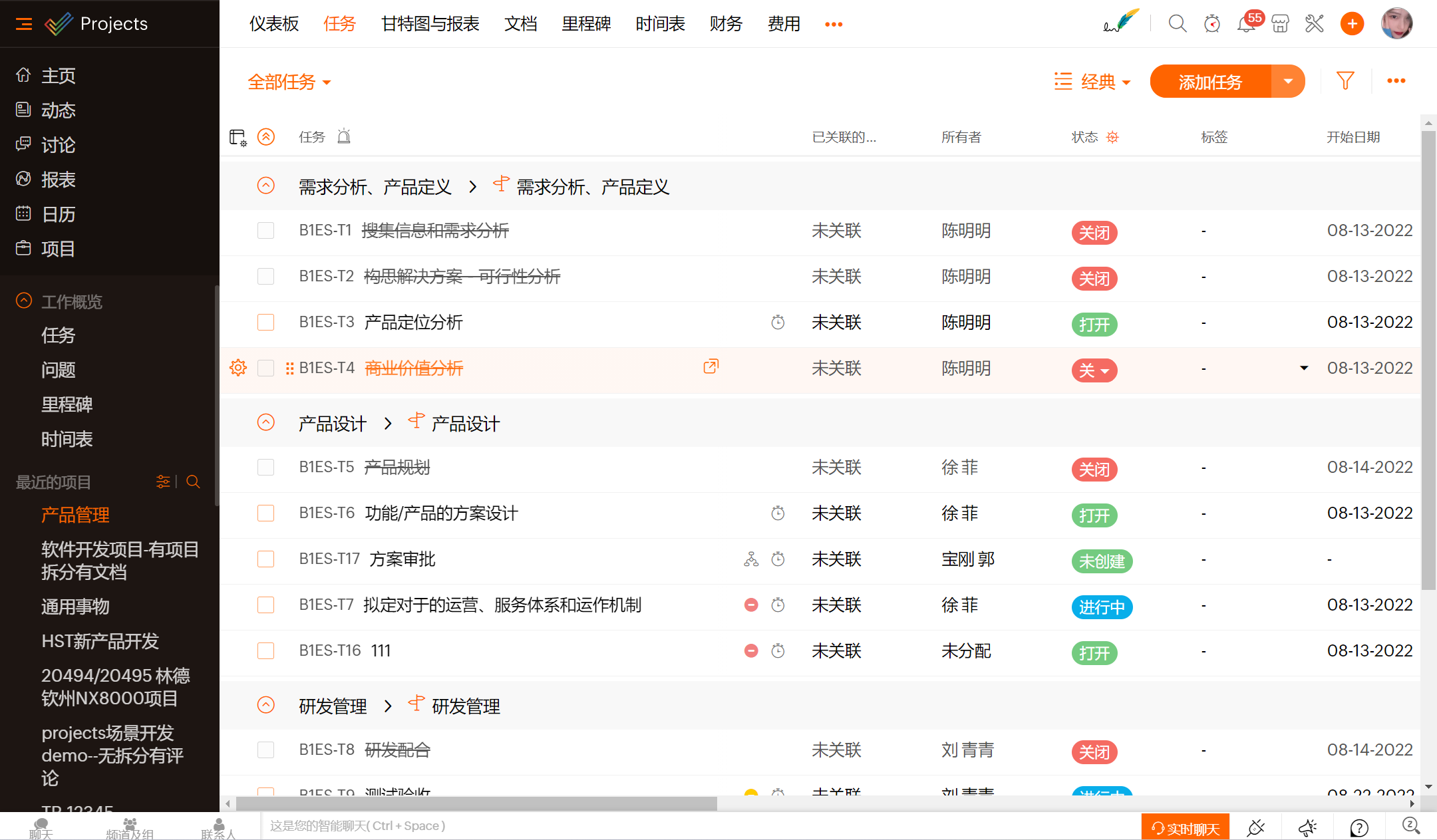Click the notification bell with 55 badge
Viewport: 1437px width, 840px height.
click(x=1245, y=24)
